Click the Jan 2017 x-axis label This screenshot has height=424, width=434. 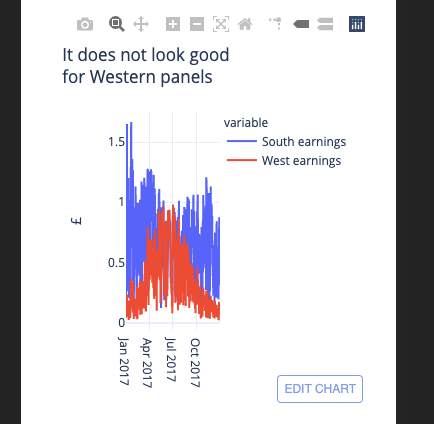pyautogui.click(x=124, y=361)
